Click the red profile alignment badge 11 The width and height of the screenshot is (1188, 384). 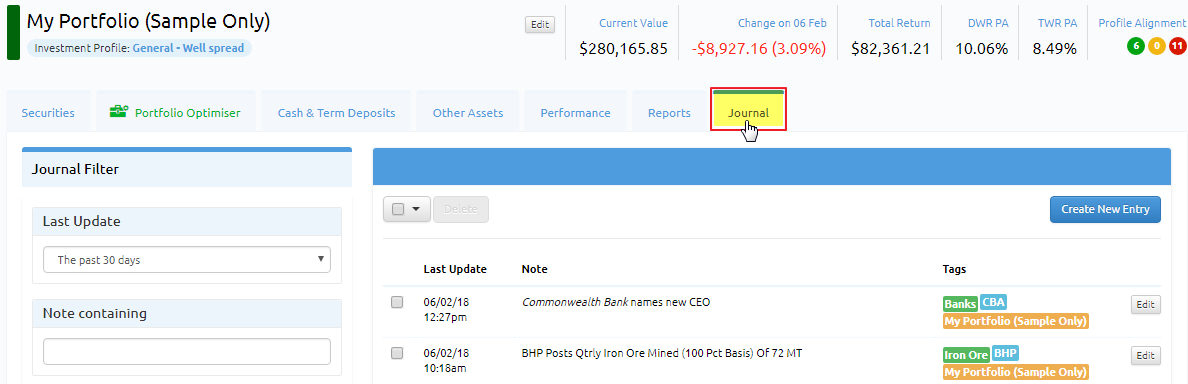pos(1177,46)
